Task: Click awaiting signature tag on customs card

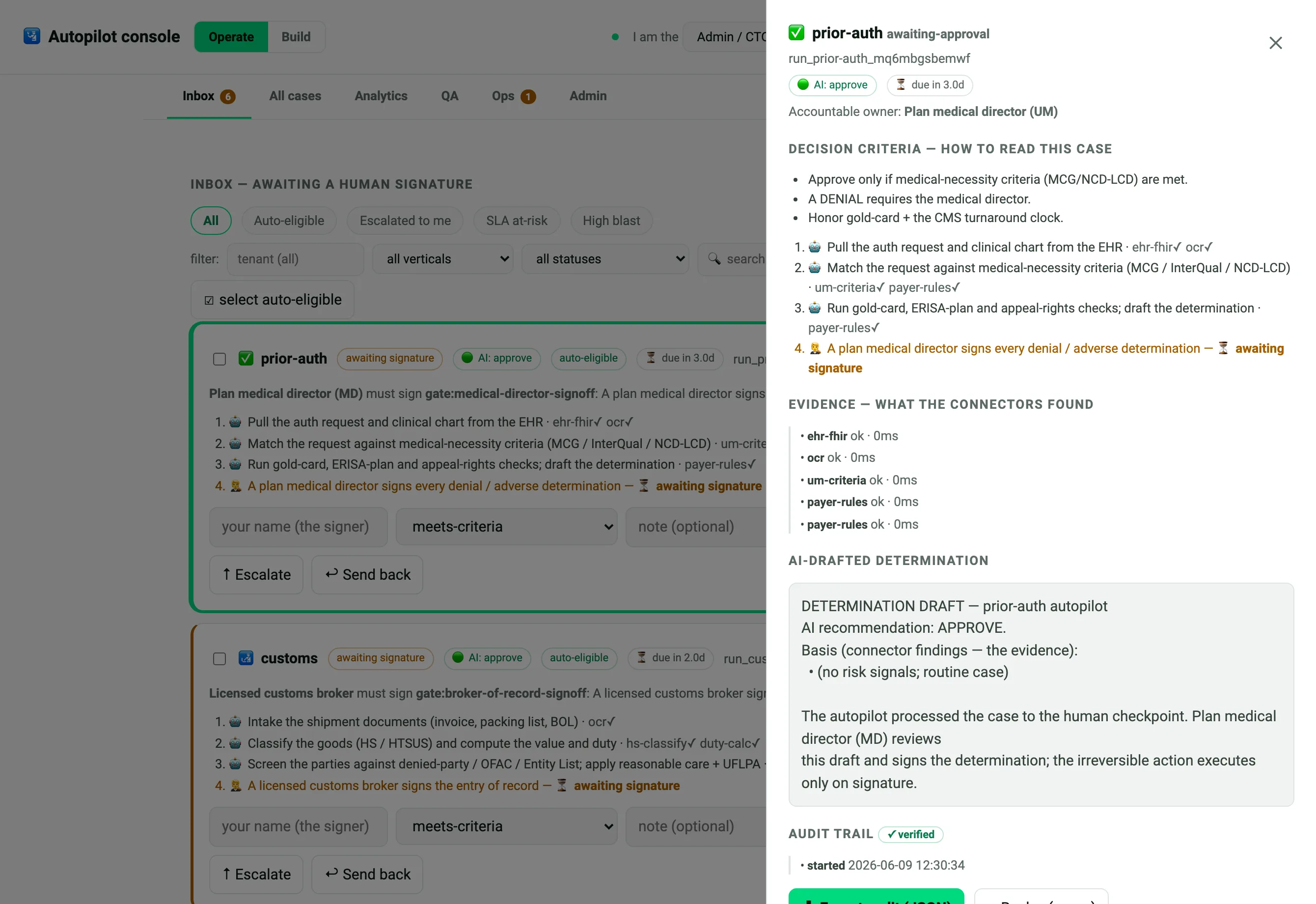Action: [x=381, y=658]
